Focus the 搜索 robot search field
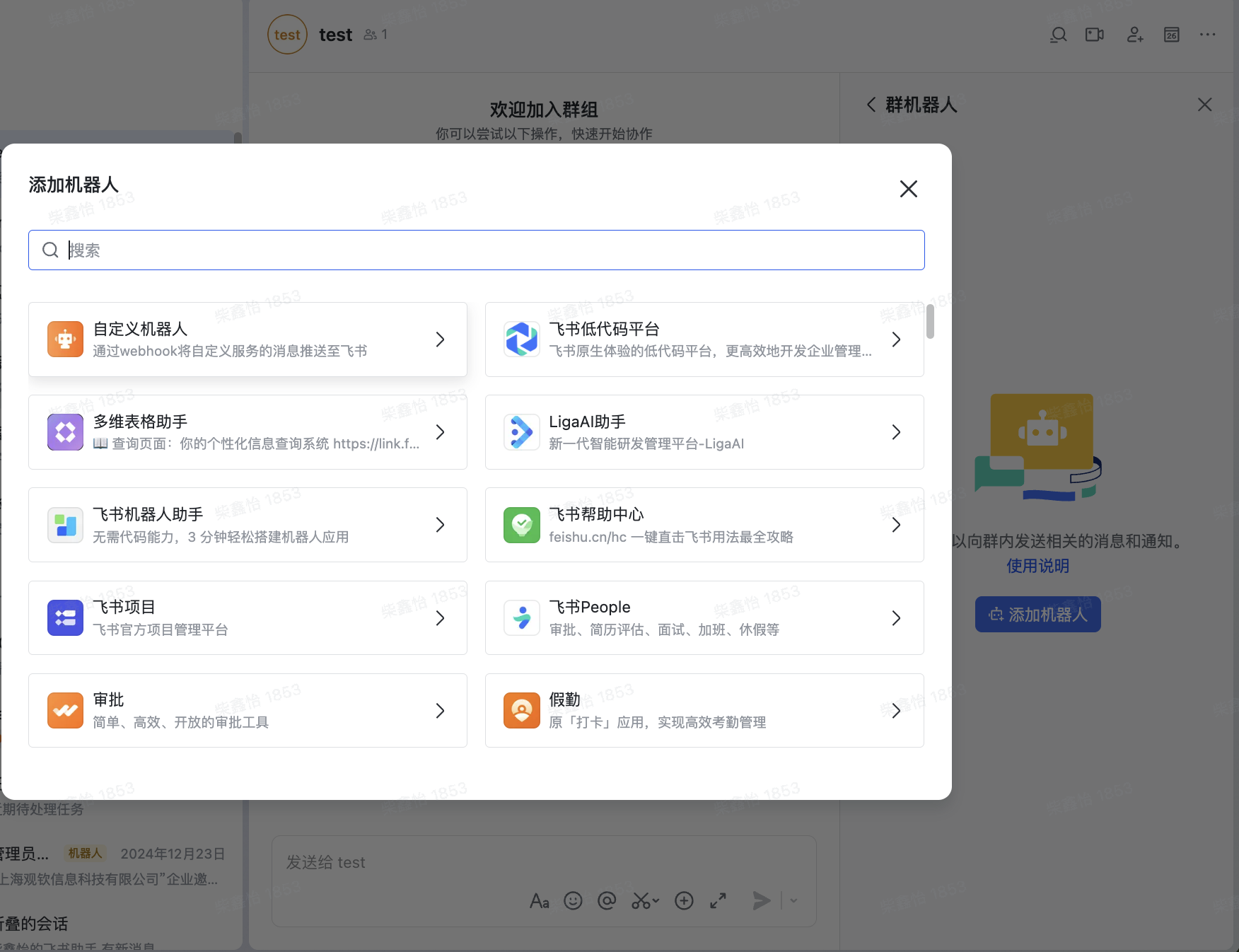Screen dimensions: 1239x952 477,250
